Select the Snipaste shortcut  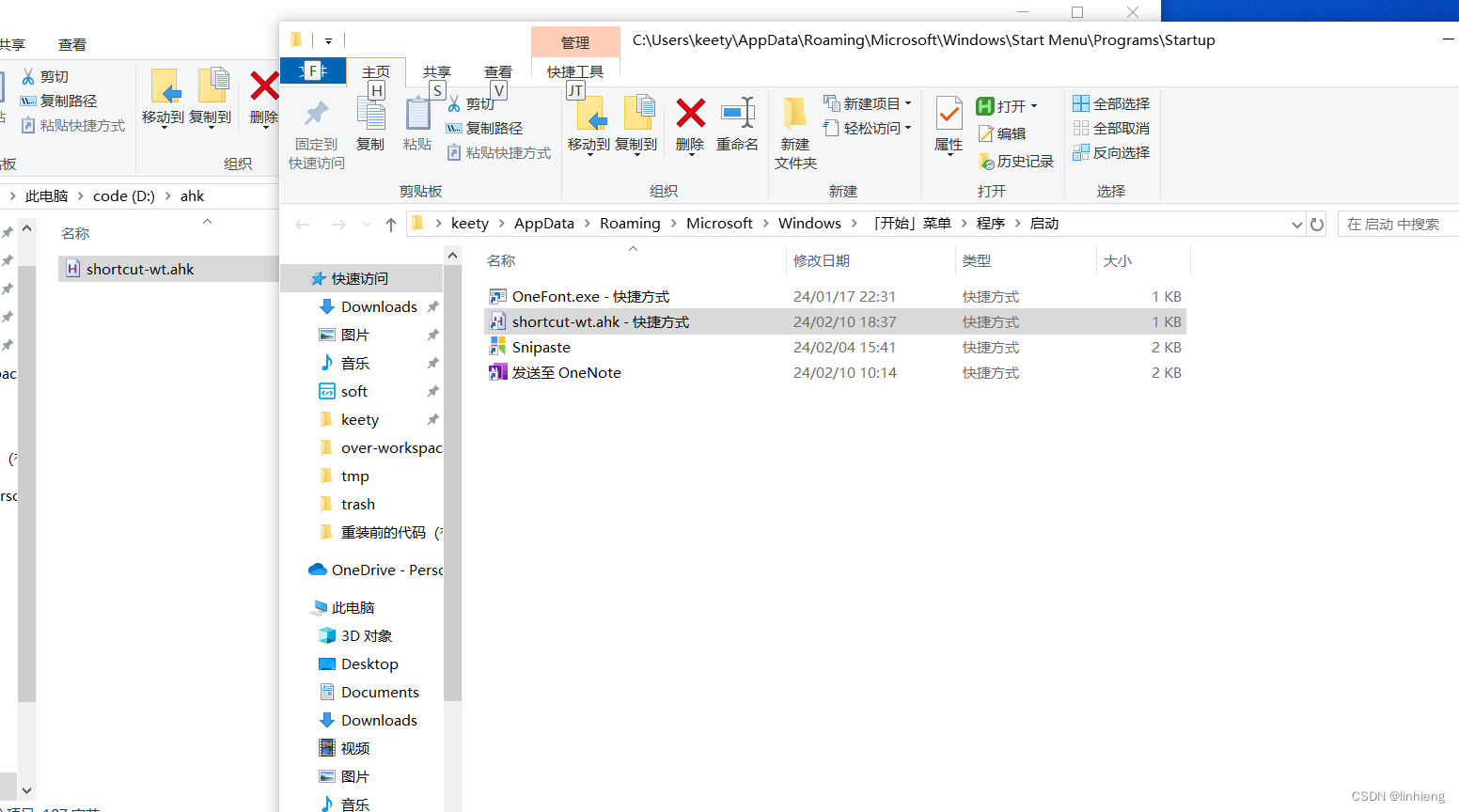[x=835, y=347]
